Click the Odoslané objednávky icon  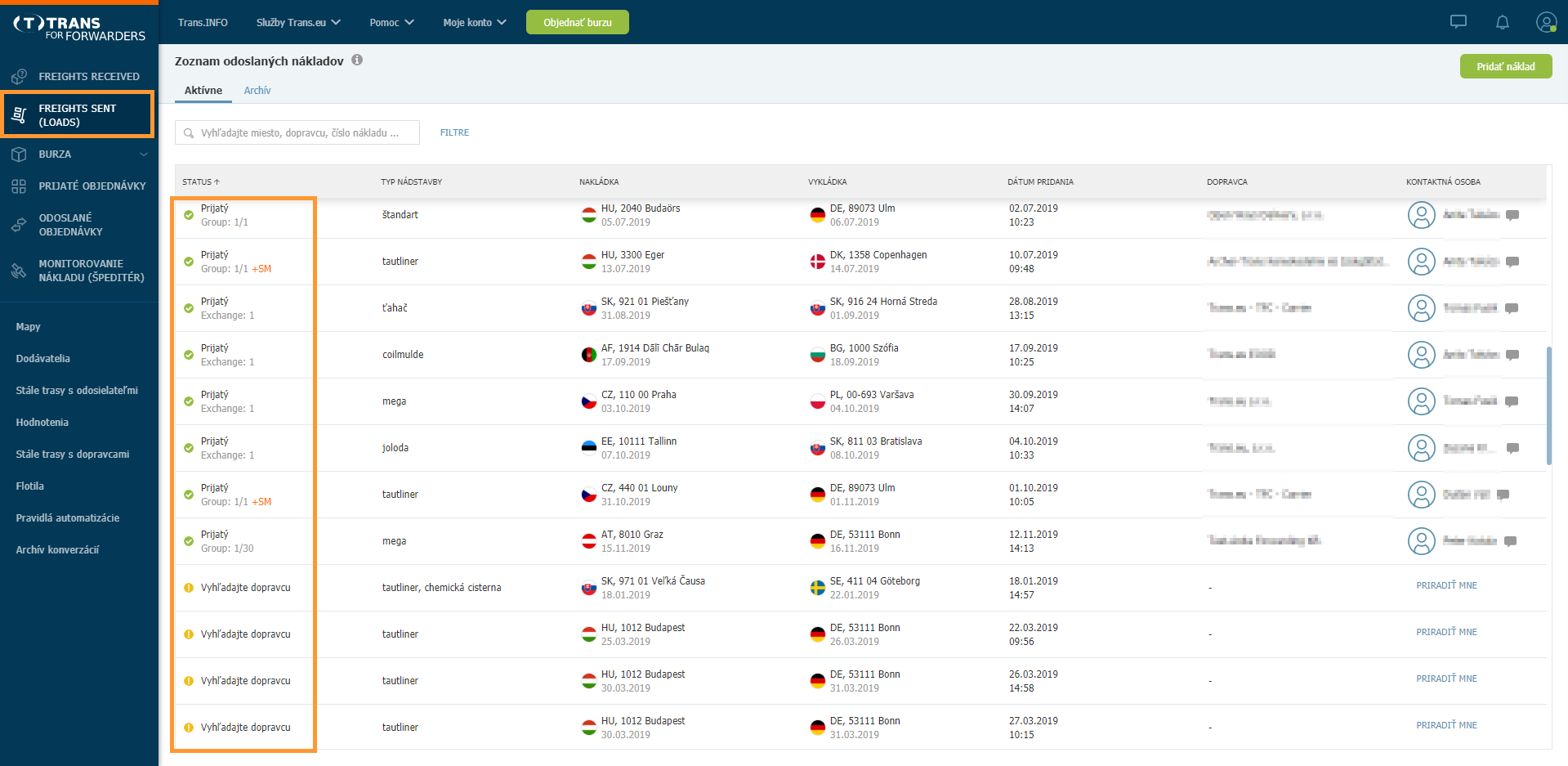click(x=19, y=224)
